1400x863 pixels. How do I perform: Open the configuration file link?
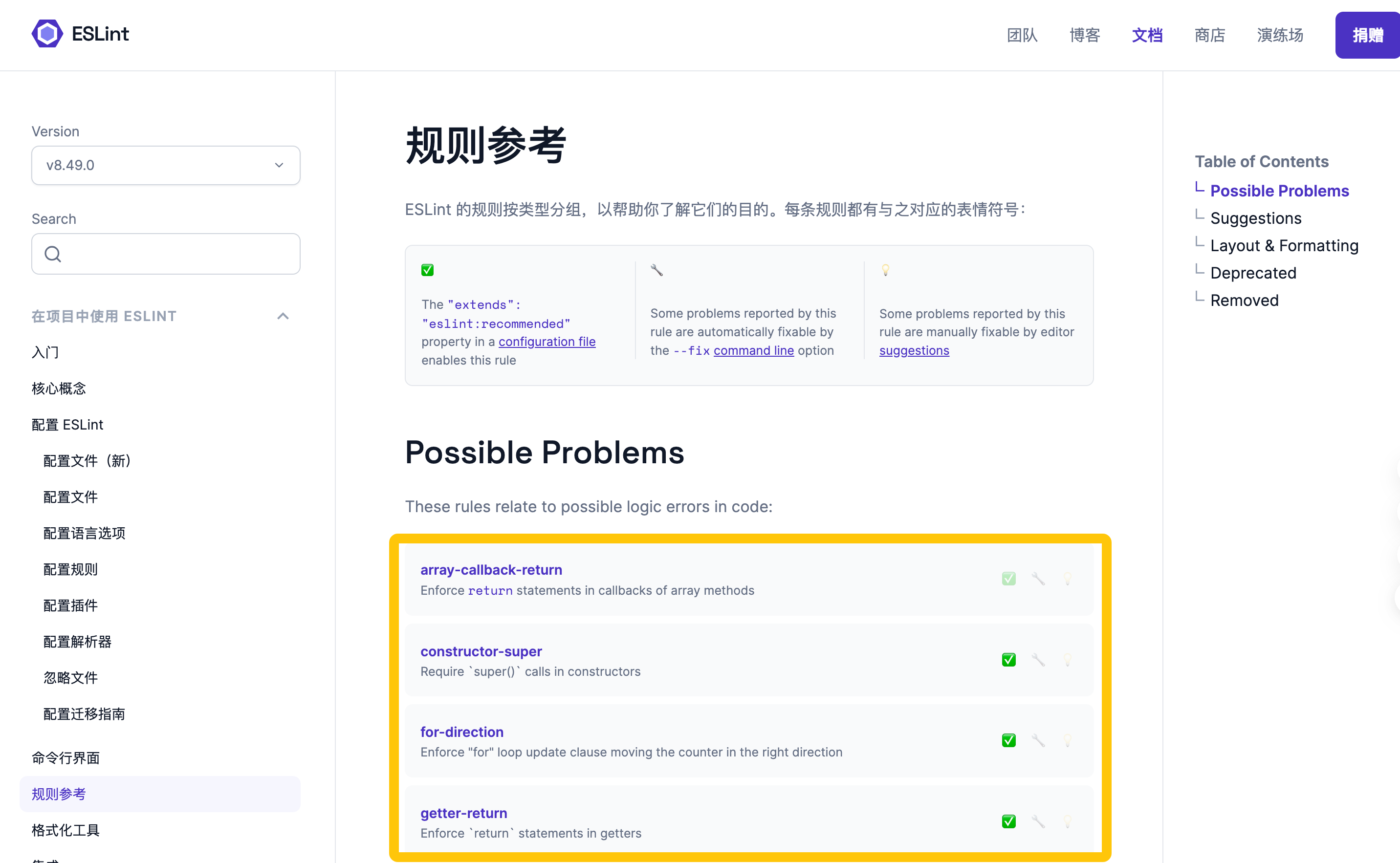pyautogui.click(x=547, y=341)
